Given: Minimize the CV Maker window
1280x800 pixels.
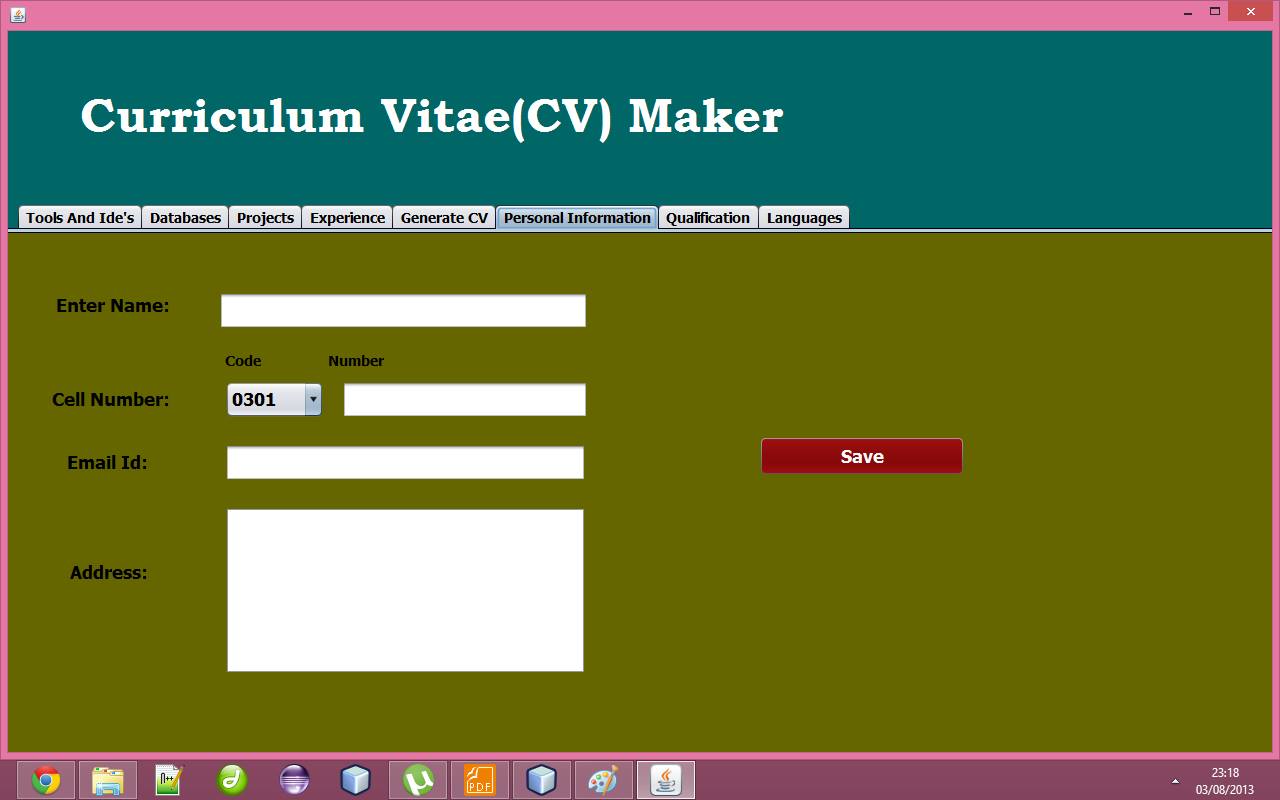Looking at the screenshot, I should [1187, 12].
